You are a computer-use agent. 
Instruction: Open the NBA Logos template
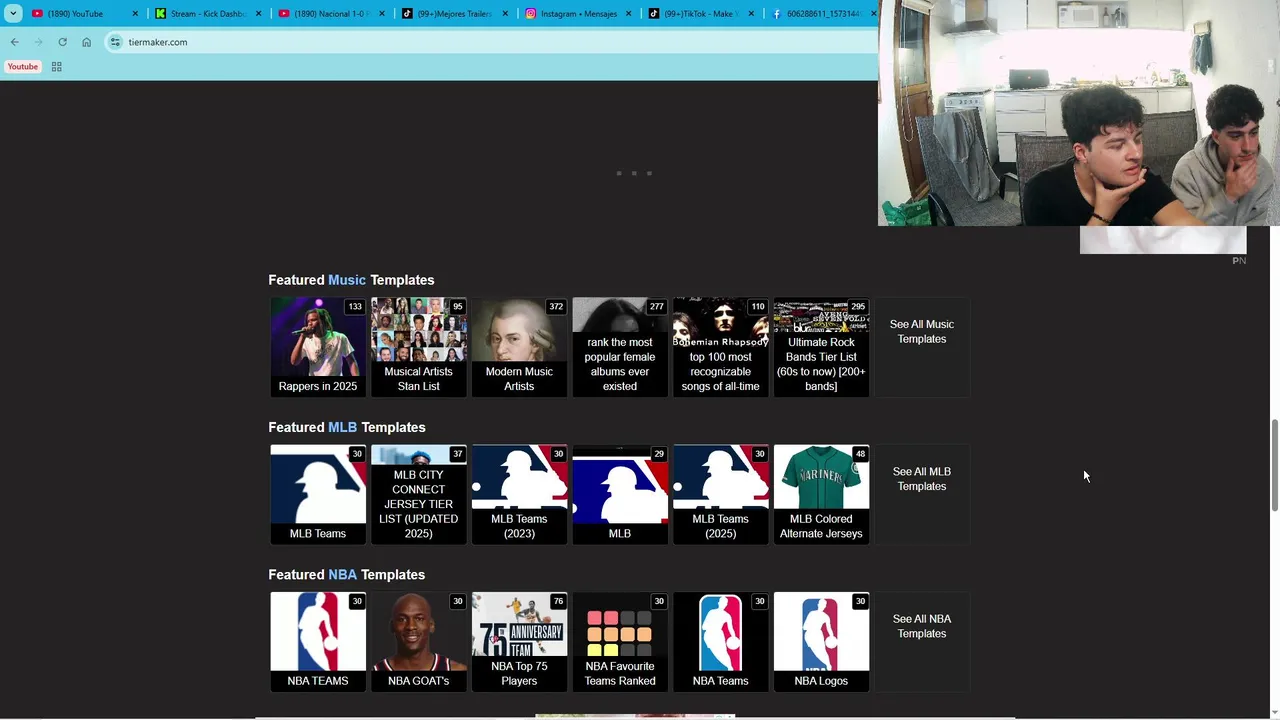[821, 642]
